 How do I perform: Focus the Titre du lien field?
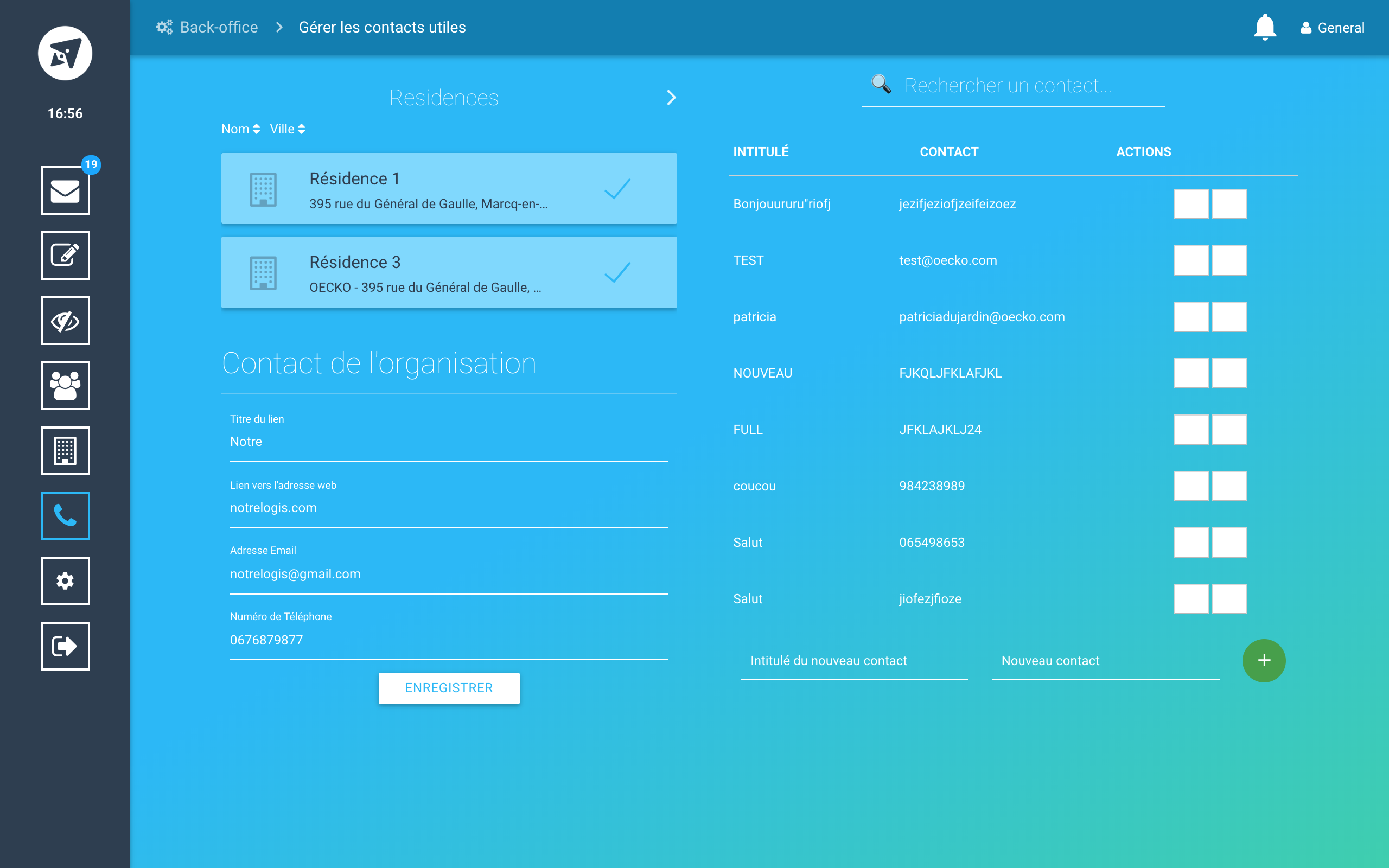[449, 442]
